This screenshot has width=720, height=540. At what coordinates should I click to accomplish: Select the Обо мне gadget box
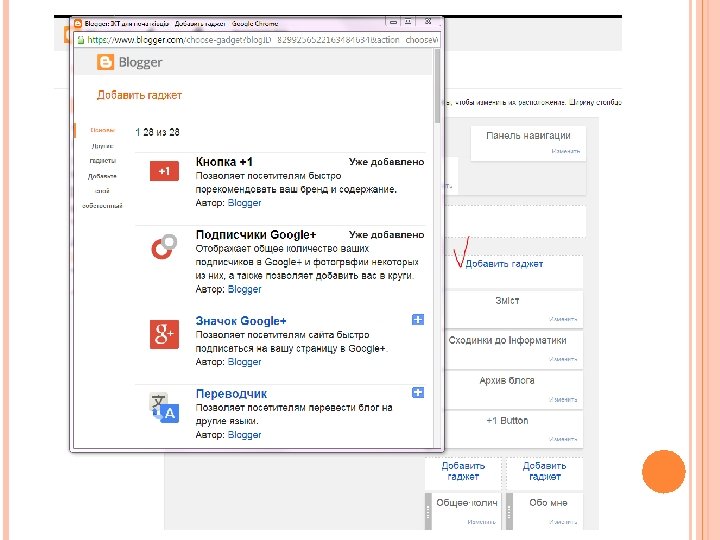[545, 511]
